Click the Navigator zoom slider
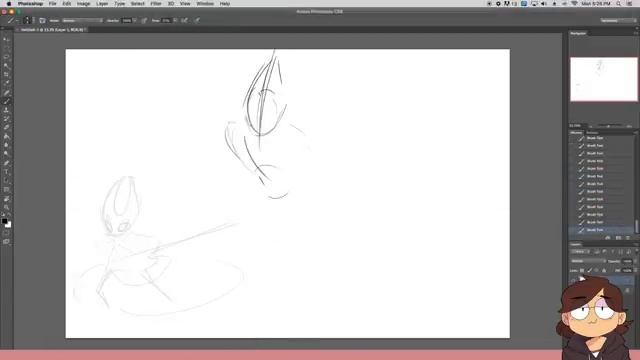Screen dimensions: 640x360 [x=609, y=126]
